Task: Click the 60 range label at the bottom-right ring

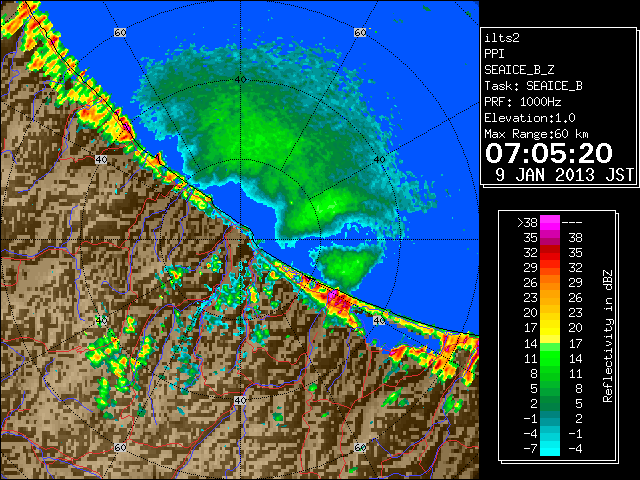Action: click(360, 447)
